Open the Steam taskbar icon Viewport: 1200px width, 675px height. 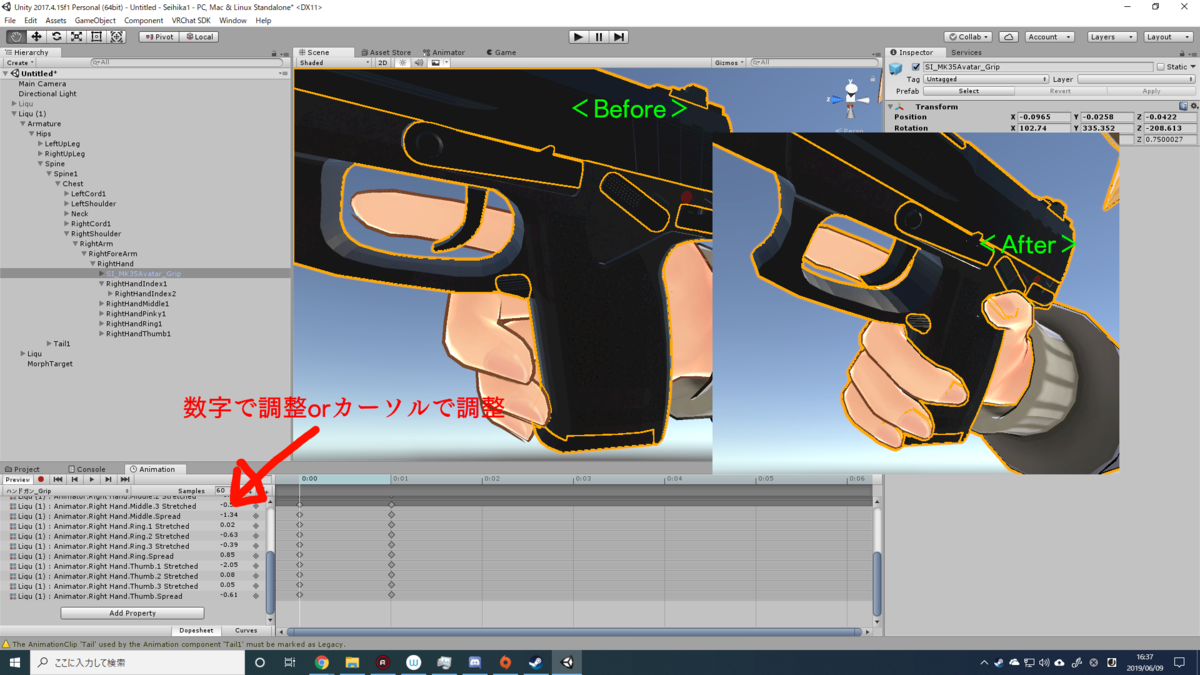point(536,662)
